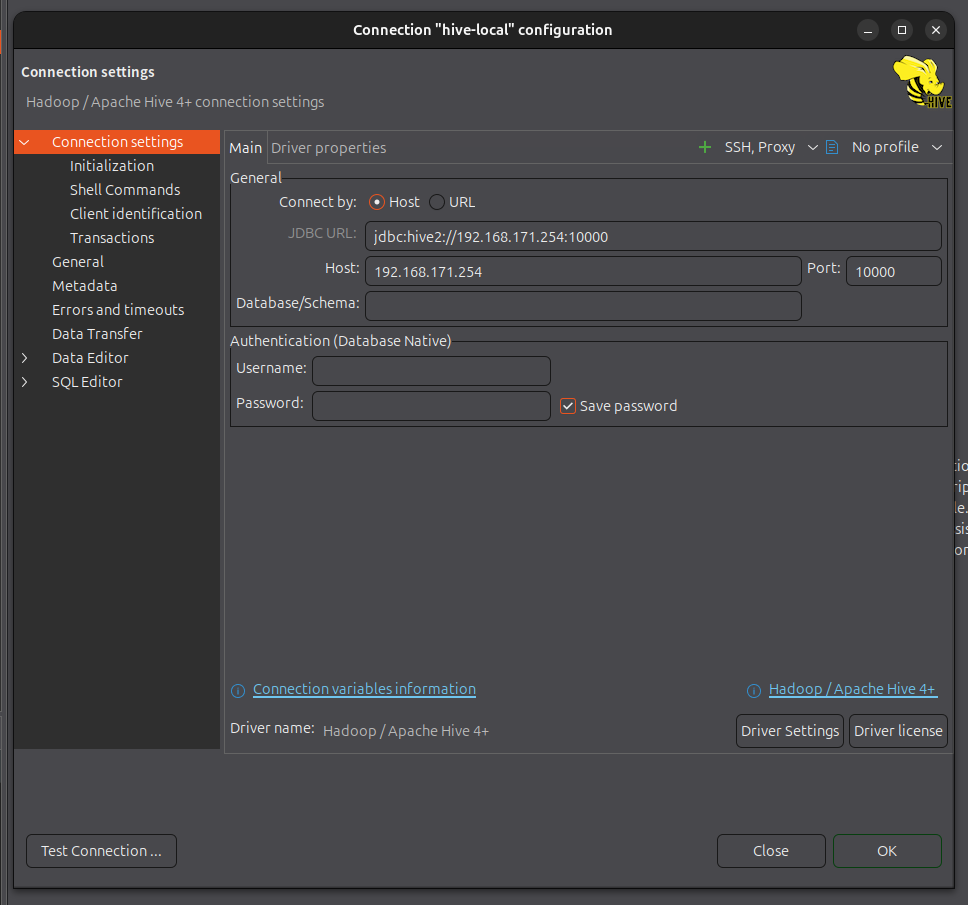The height and width of the screenshot is (905, 968).
Task: Click the Port input field
Action: coord(894,272)
